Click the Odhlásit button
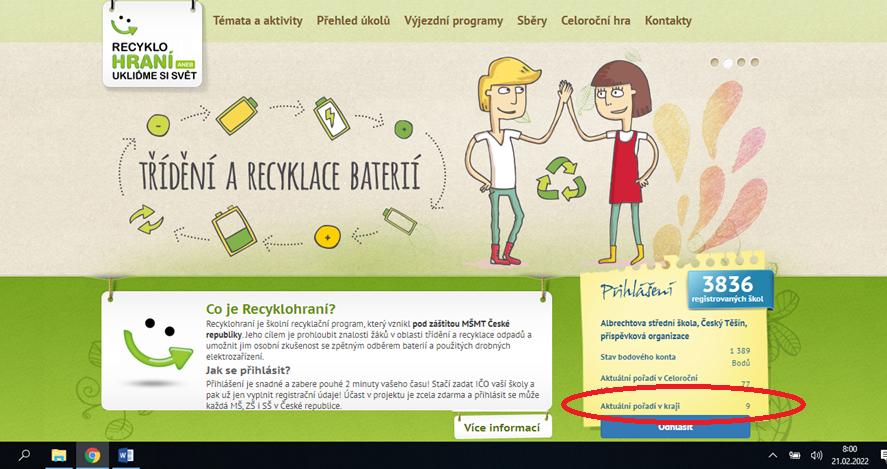This screenshot has width=887, height=469. tap(675, 428)
